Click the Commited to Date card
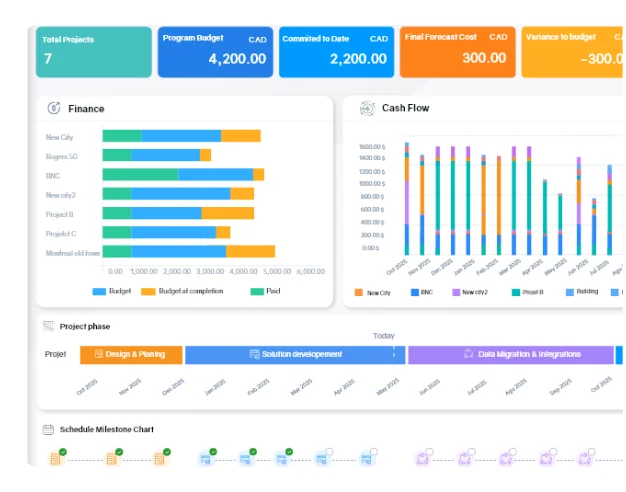 tap(336, 51)
